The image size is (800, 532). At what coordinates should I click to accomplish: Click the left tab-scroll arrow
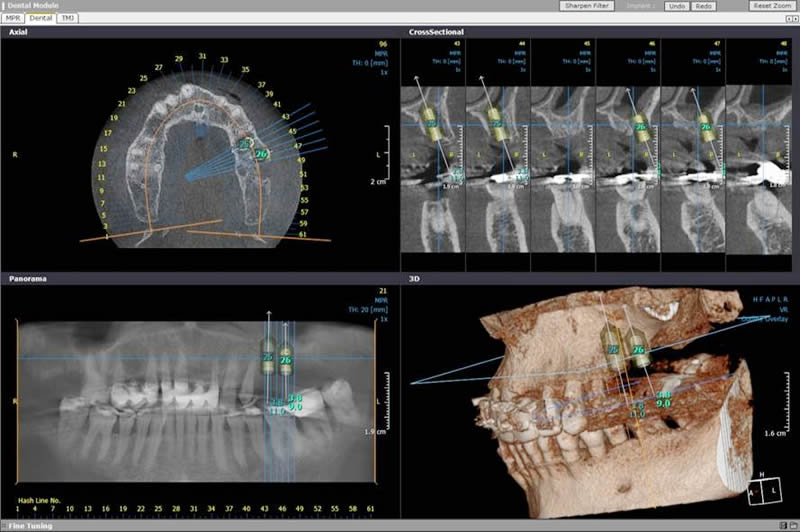pyautogui.click(x=789, y=18)
